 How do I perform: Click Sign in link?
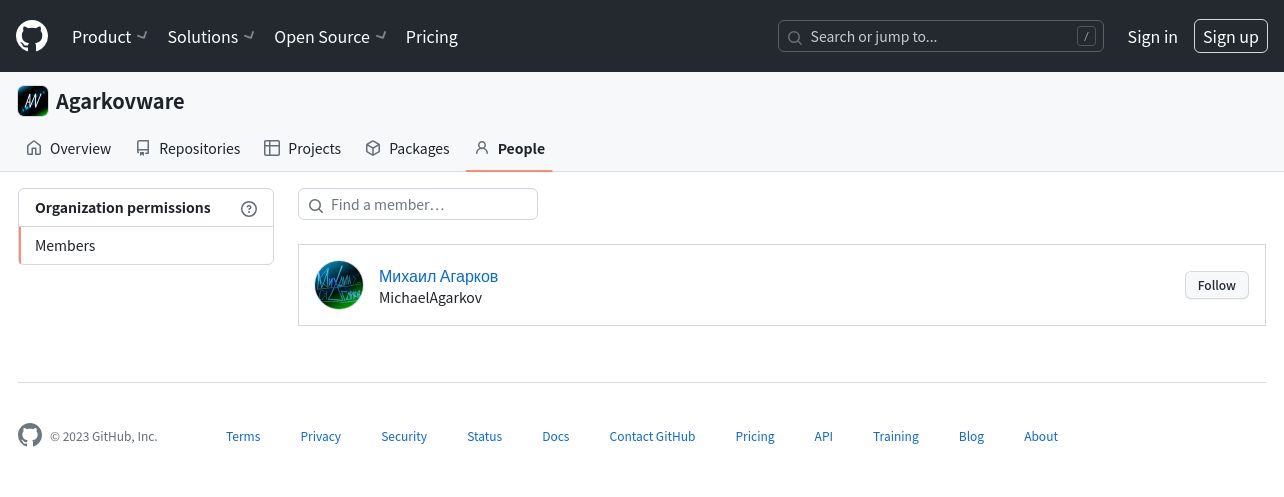point(1152,37)
